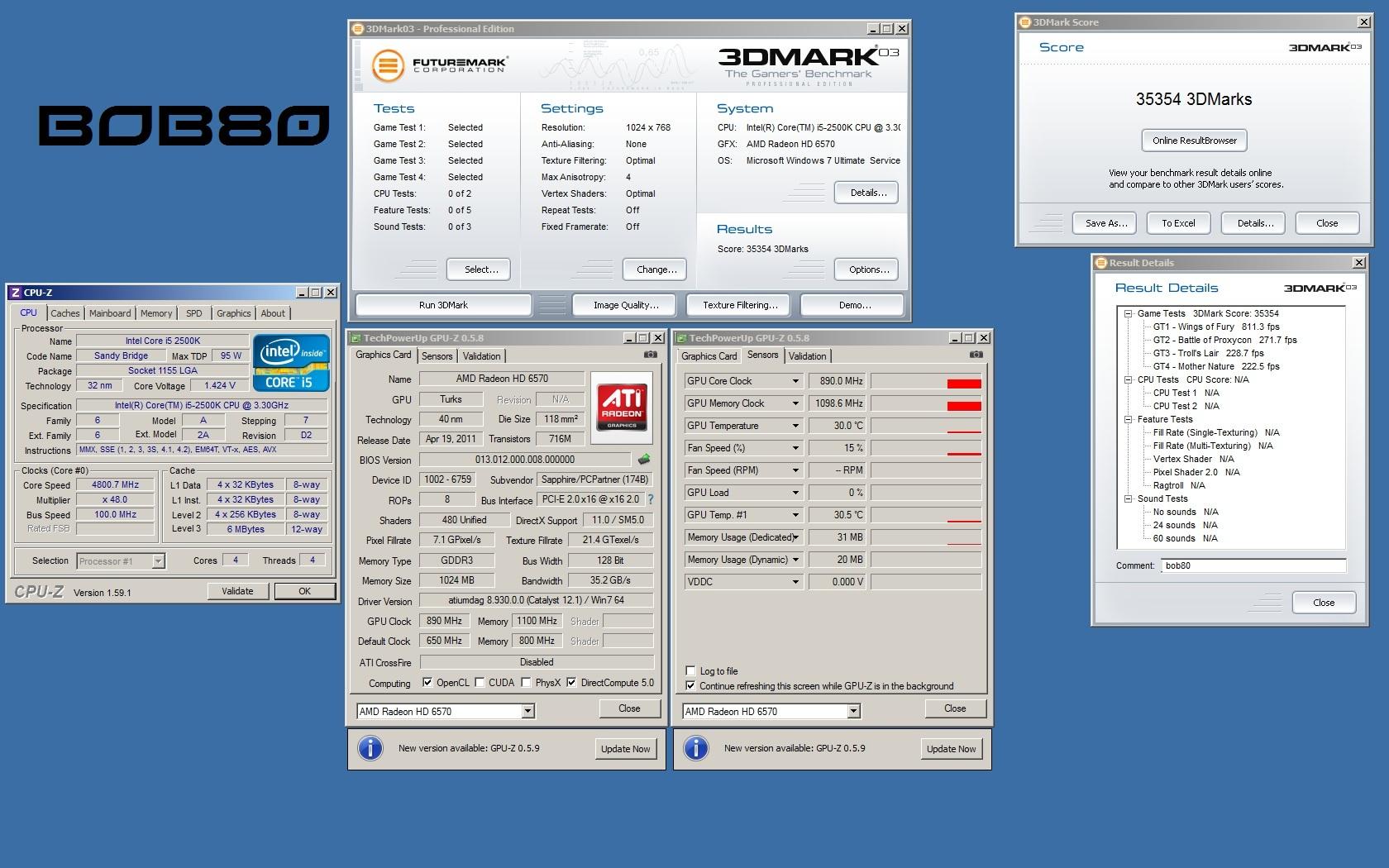The width and height of the screenshot is (1389, 868).
Task: Click the GPU Core Clock sensor graph
Action: coord(926,381)
